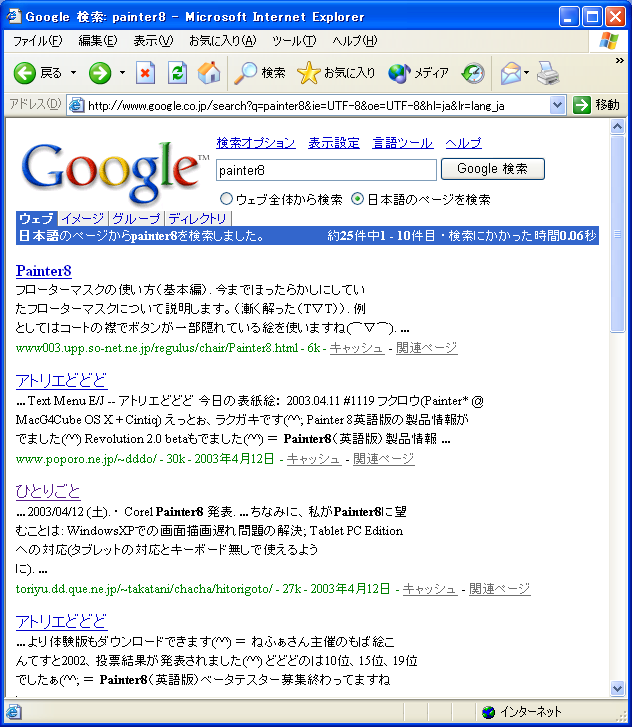Open キャッシュ for the Painter8.html result
The image size is (632, 727).
tap(357, 348)
